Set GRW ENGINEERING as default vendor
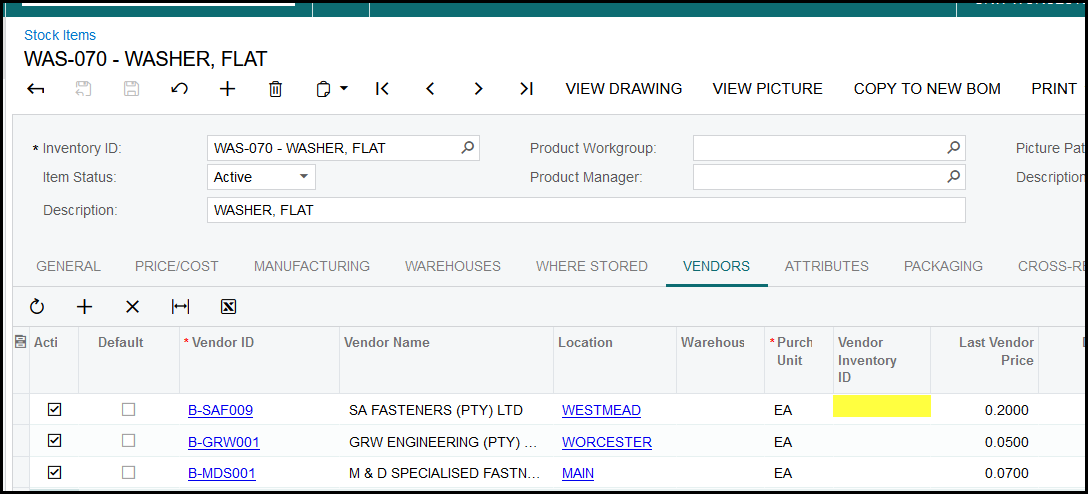 pyautogui.click(x=128, y=441)
